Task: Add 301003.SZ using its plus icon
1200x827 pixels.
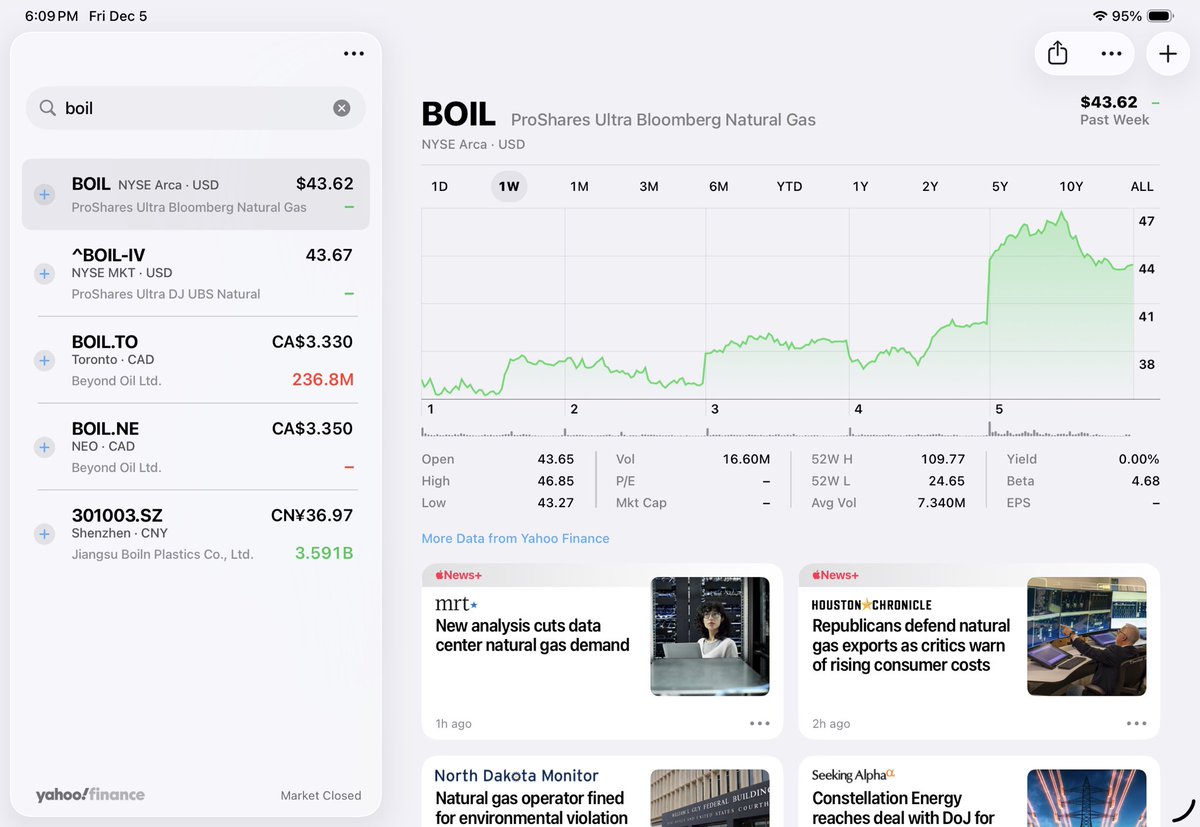Action: [x=44, y=534]
